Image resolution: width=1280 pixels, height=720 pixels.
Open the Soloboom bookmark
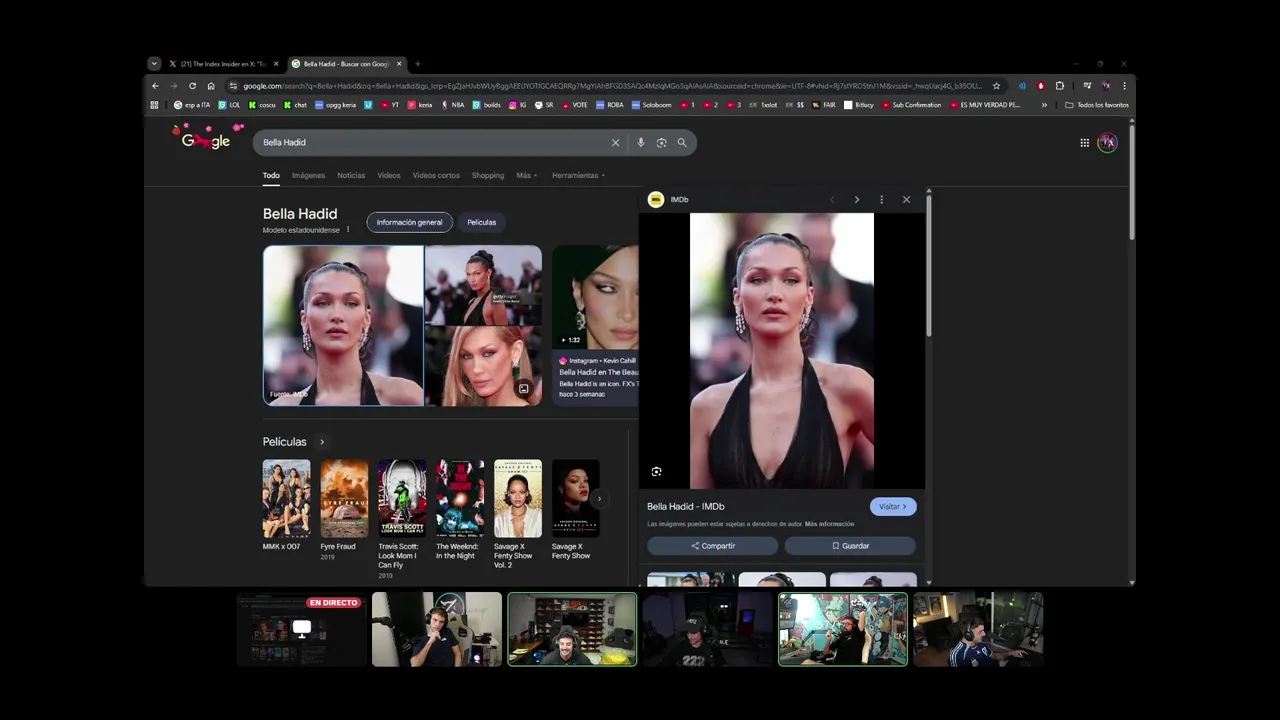pos(651,105)
